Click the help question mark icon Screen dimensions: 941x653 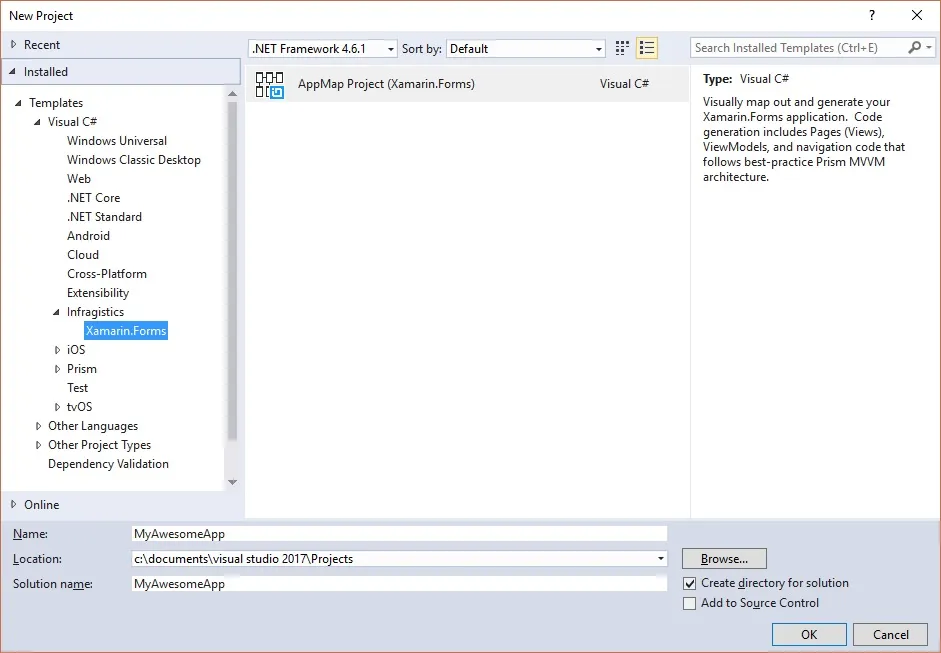(x=873, y=15)
